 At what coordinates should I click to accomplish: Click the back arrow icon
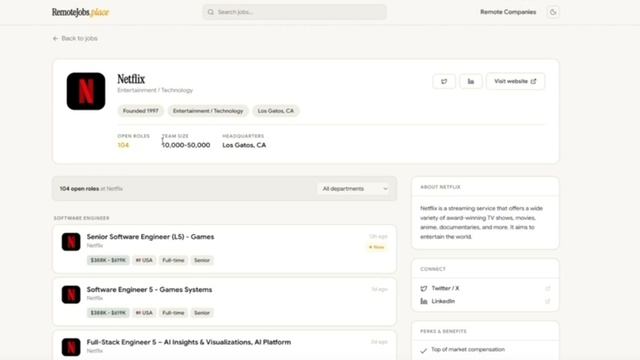coord(56,38)
